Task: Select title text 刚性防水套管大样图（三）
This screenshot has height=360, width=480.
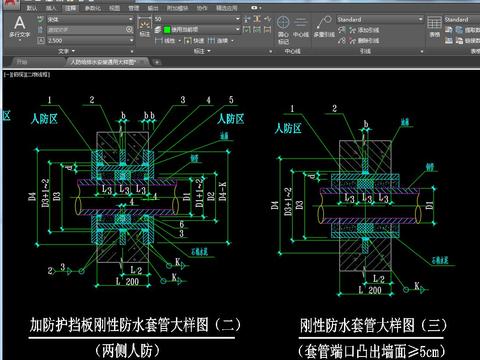Action: coord(373,325)
